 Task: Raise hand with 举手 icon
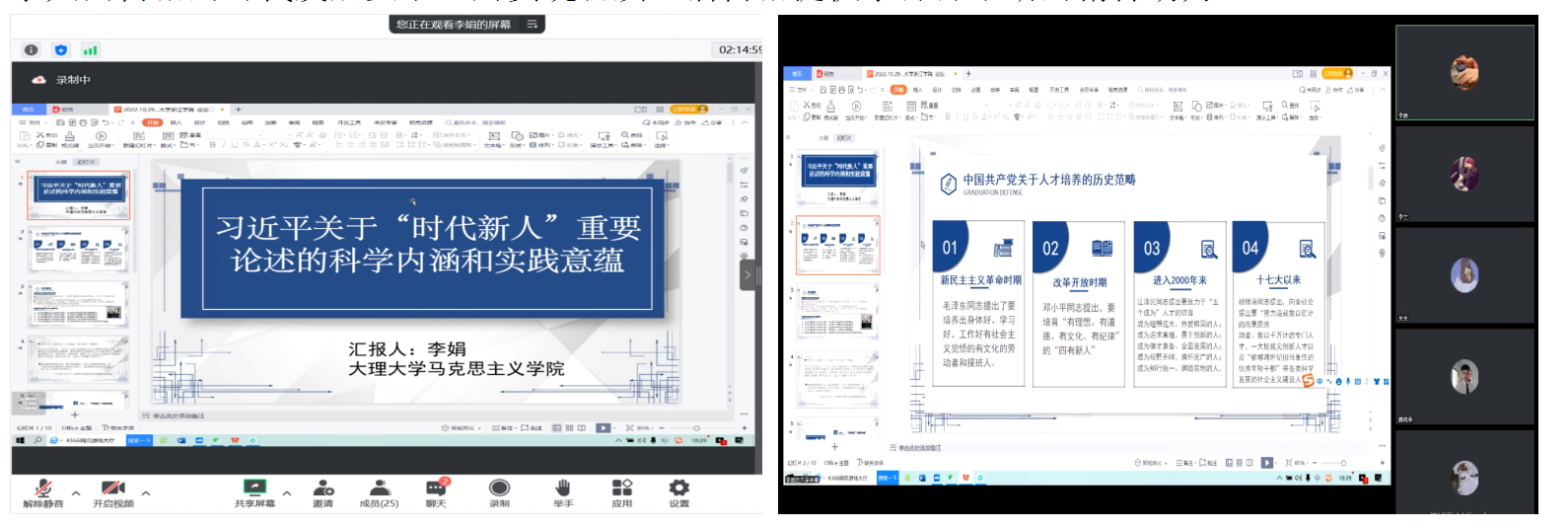coord(563,491)
